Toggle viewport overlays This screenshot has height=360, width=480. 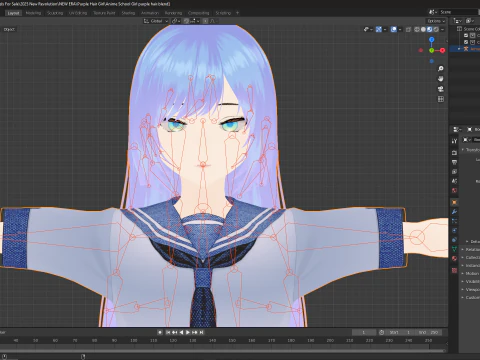394,29
